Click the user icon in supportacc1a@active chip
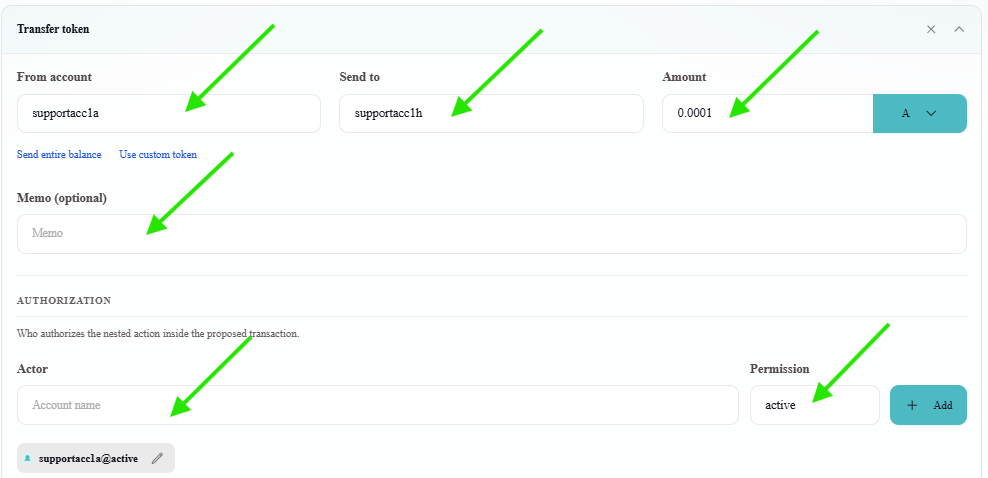The image size is (988, 478). point(28,458)
